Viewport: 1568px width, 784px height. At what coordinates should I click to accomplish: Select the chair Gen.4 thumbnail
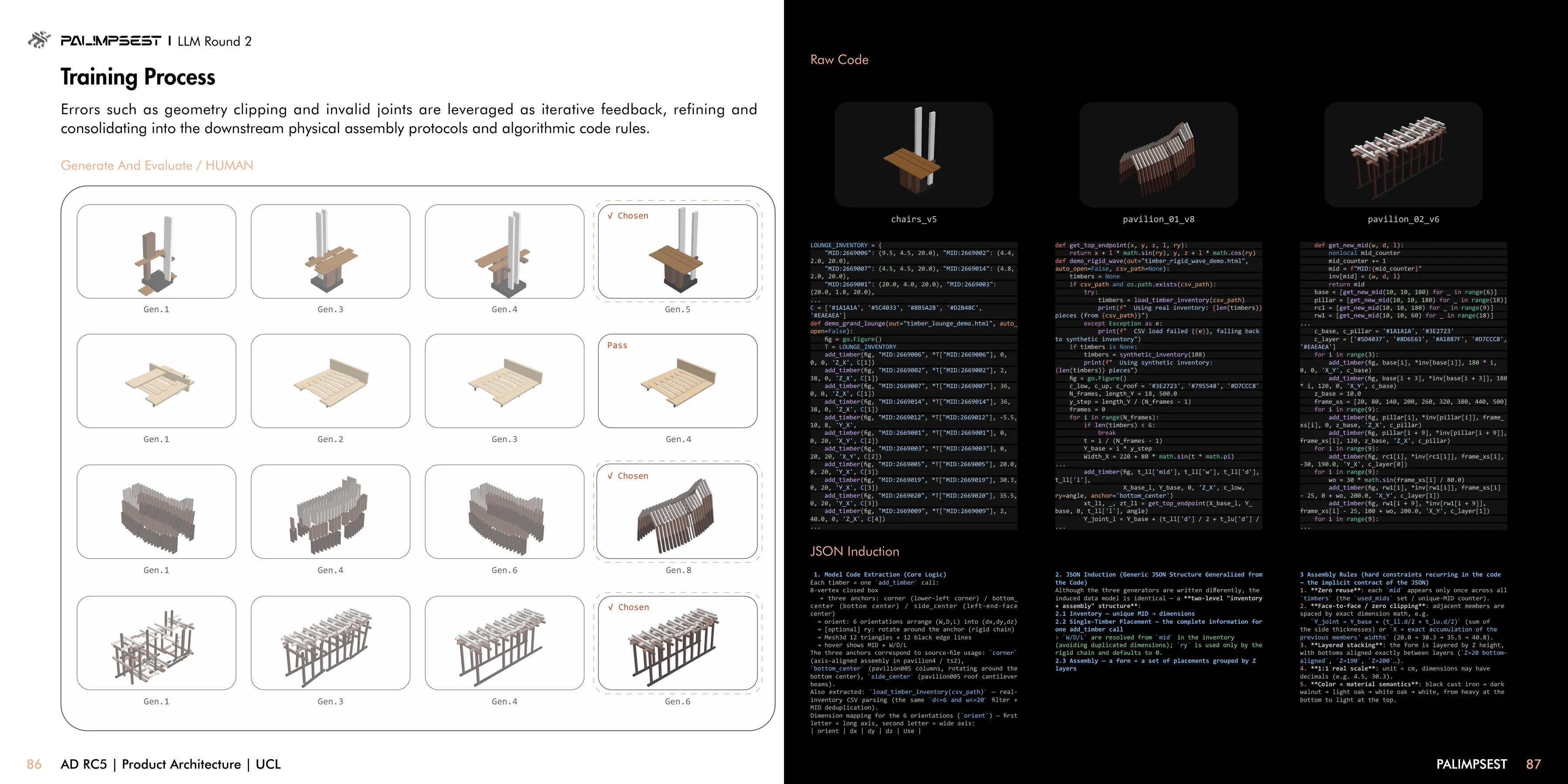pyautogui.click(x=505, y=251)
